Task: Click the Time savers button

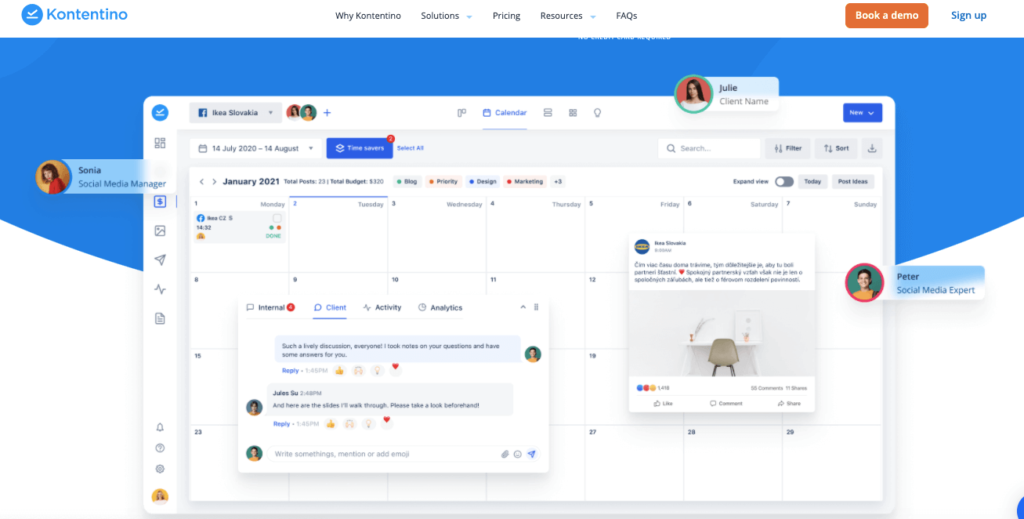Action: coord(360,148)
